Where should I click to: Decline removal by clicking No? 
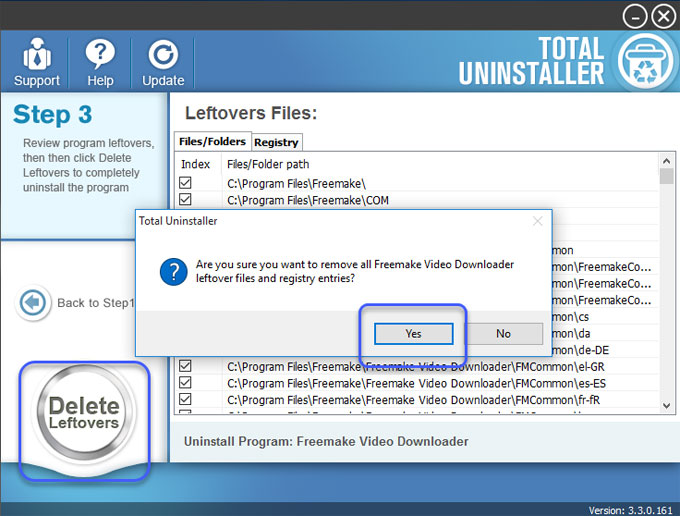pos(503,333)
